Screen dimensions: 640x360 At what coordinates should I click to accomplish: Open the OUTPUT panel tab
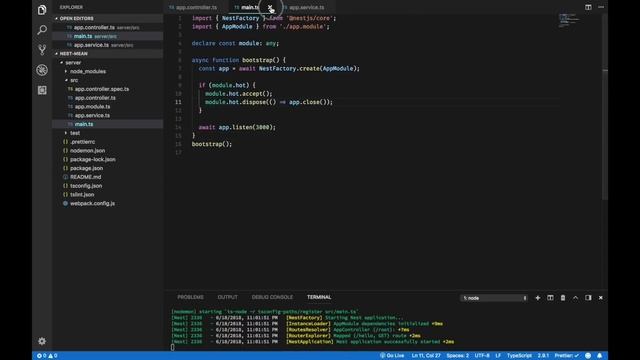[227, 297]
